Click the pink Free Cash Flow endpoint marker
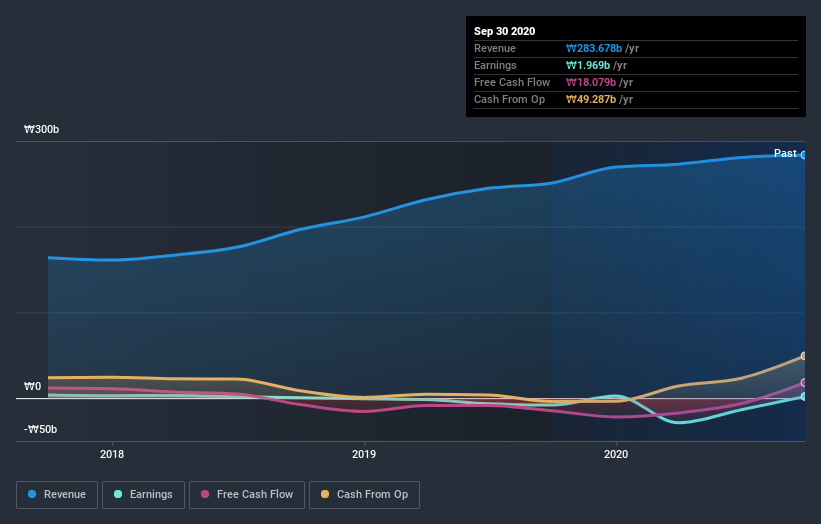Screen dimensions: 821x524 point(804,383)
